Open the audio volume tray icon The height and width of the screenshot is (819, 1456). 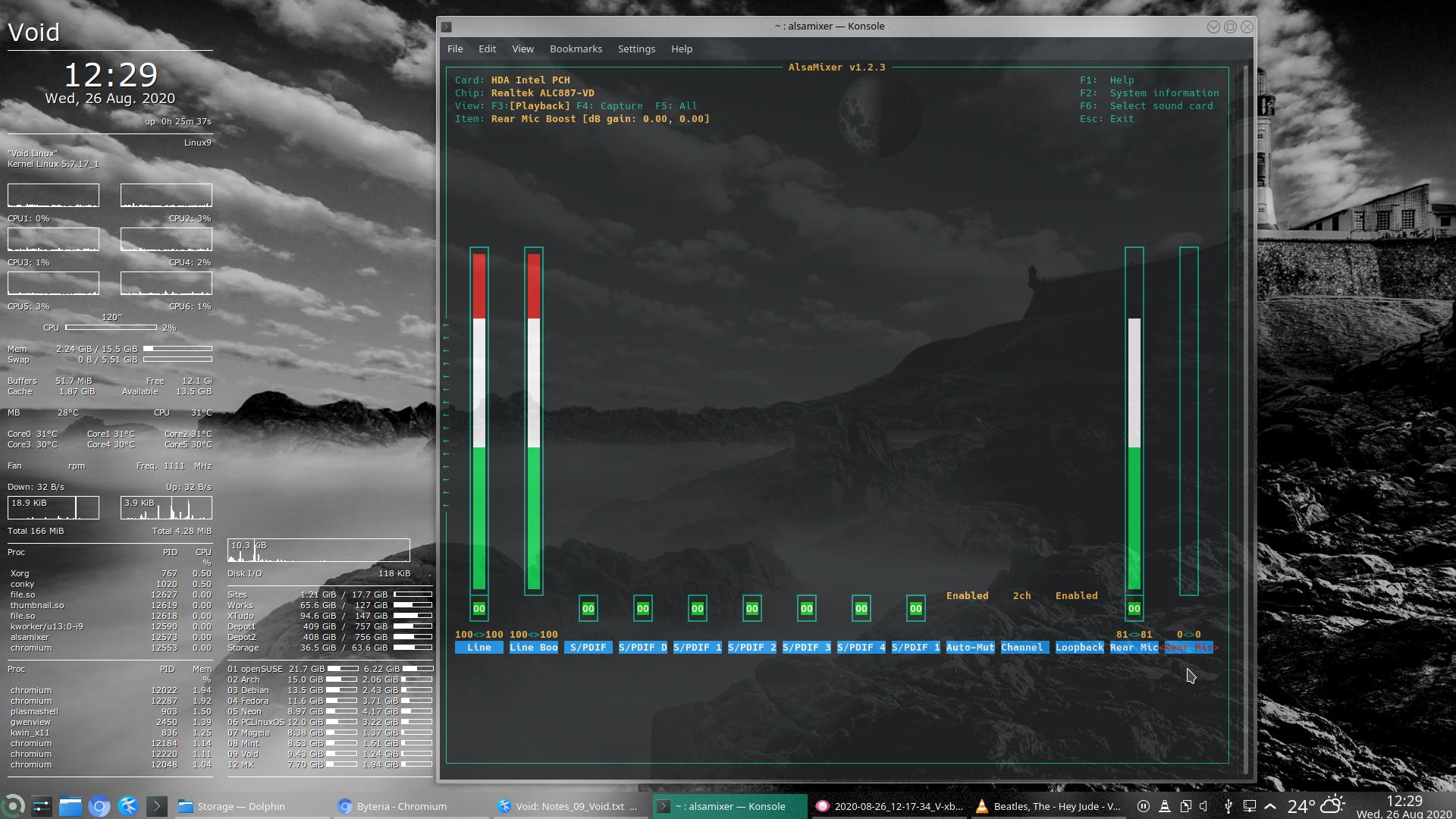(1205, 806)
